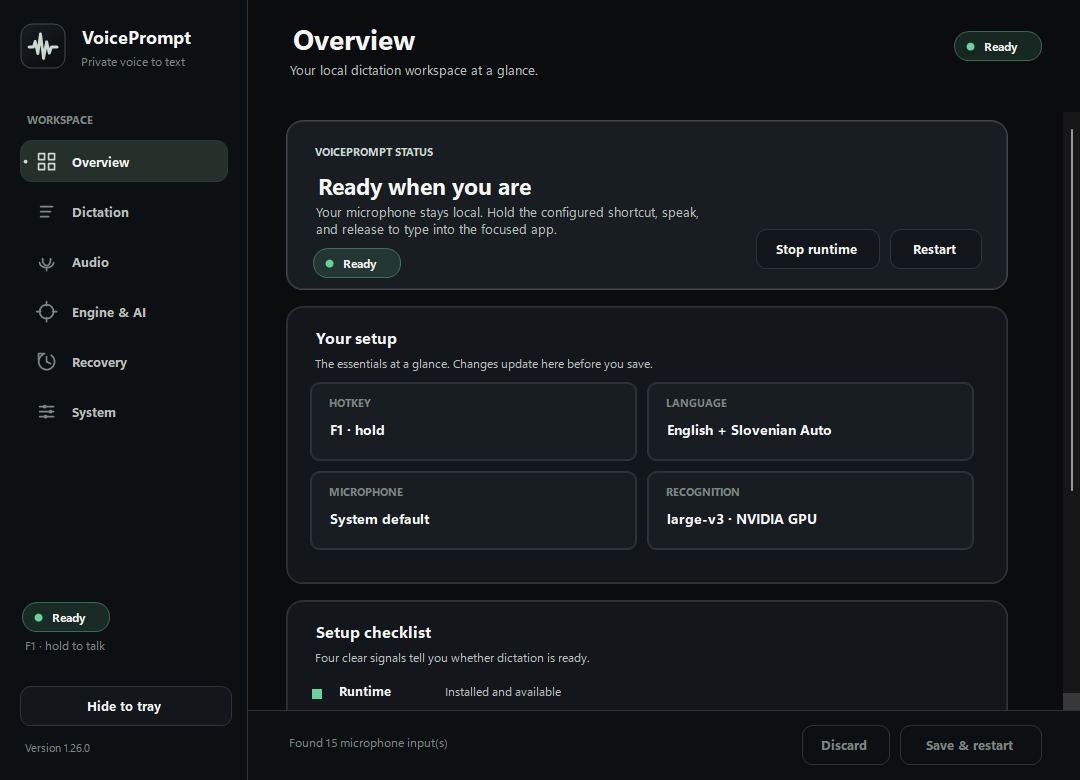Viewport: 1080px width, 780px height.
Task: Click 'Installed and available' runtime status text
Action: point(503,692)
